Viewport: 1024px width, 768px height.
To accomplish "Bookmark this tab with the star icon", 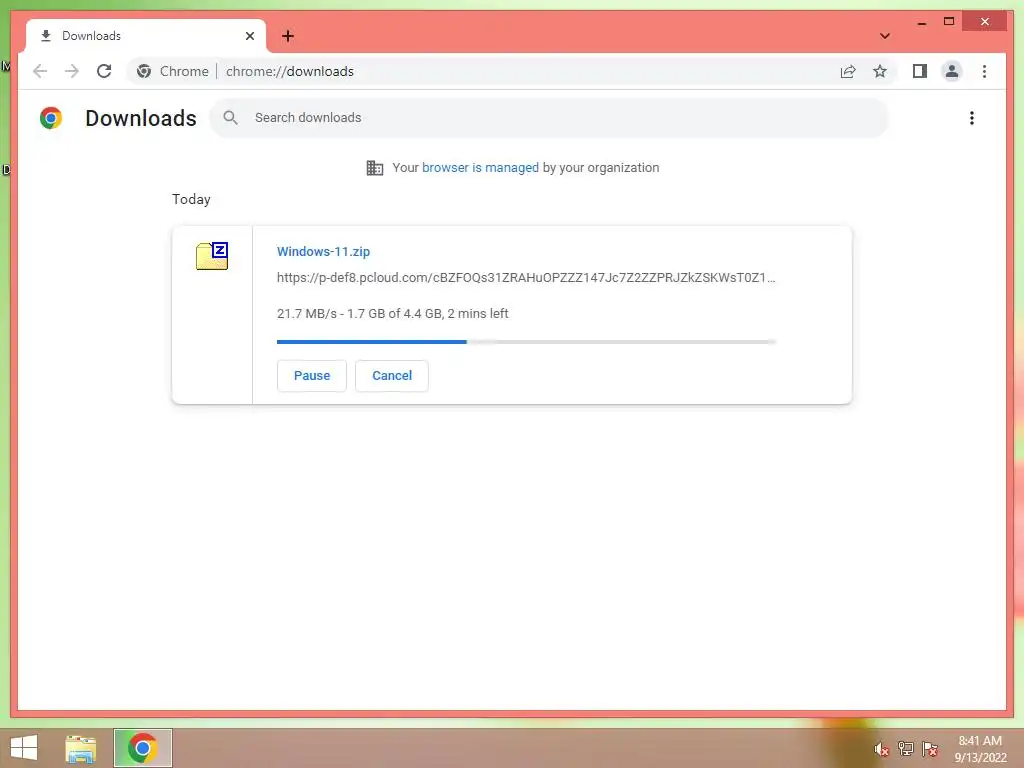I will (x=880, y=71).
